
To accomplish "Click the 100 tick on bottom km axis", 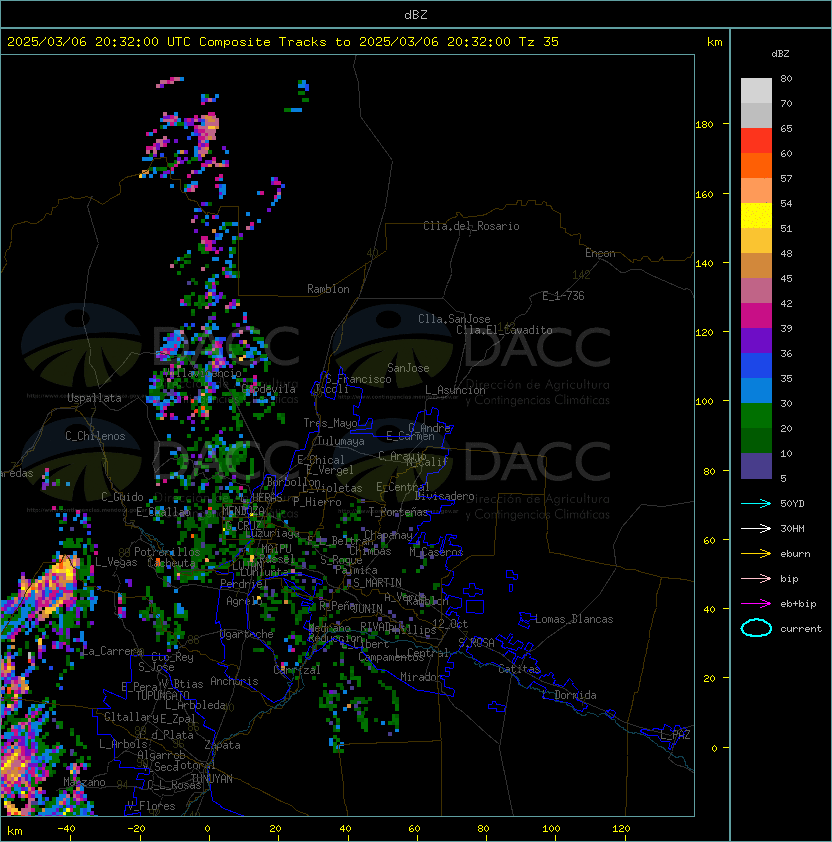I will pyautogui.click(x=551, y=829).
